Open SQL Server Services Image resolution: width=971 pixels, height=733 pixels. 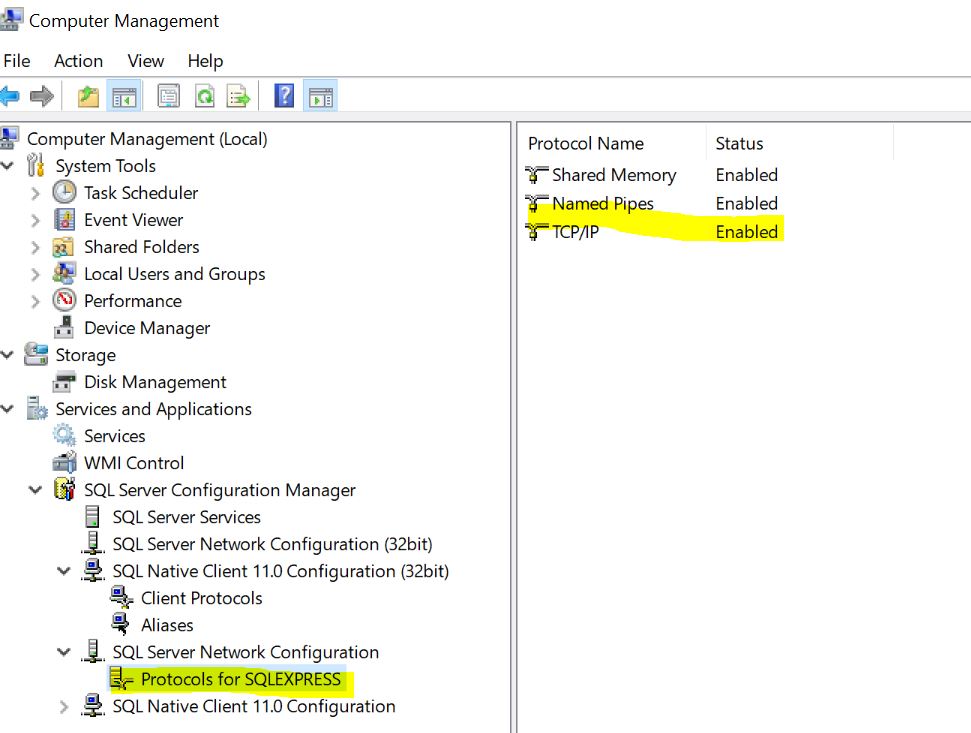(186, 517)
